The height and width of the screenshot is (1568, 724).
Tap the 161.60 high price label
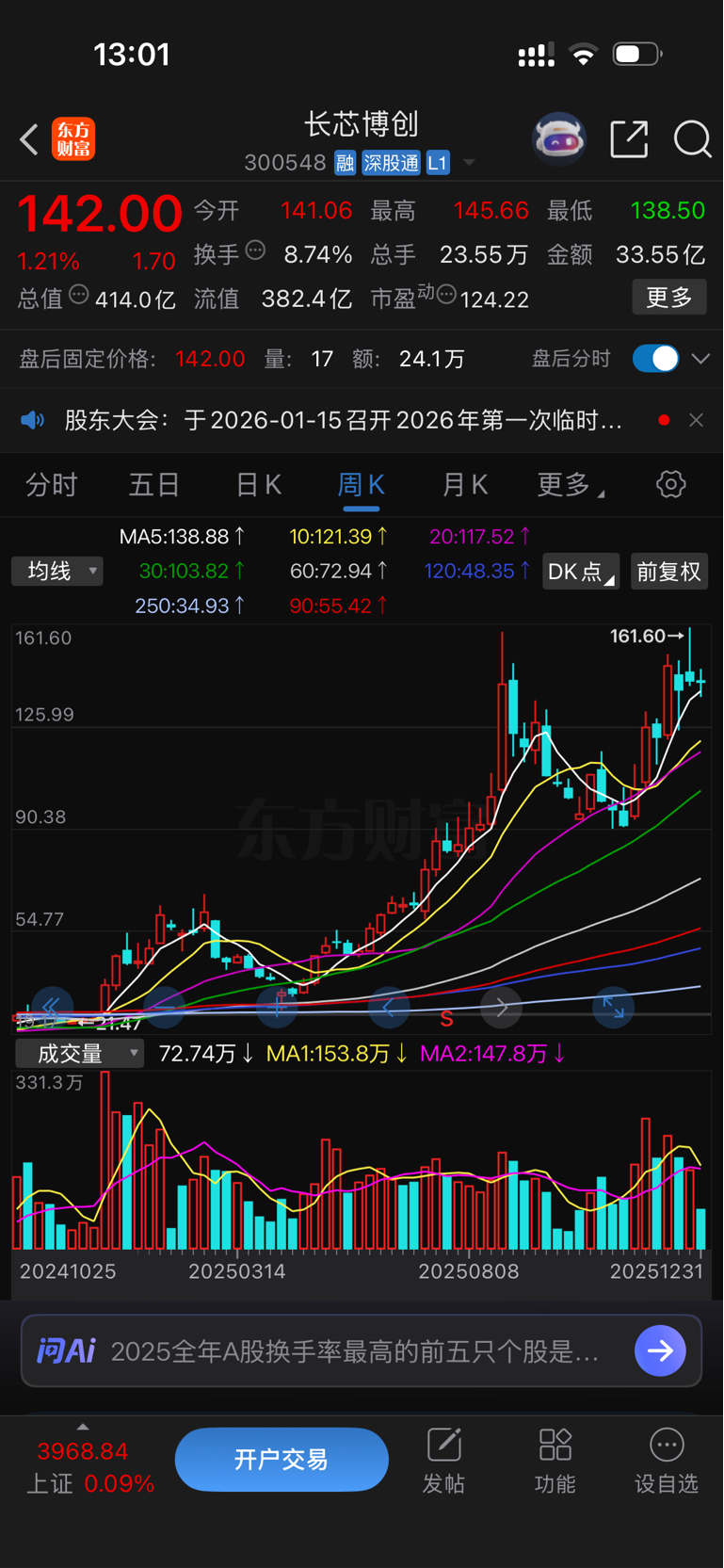click(648, 637)
